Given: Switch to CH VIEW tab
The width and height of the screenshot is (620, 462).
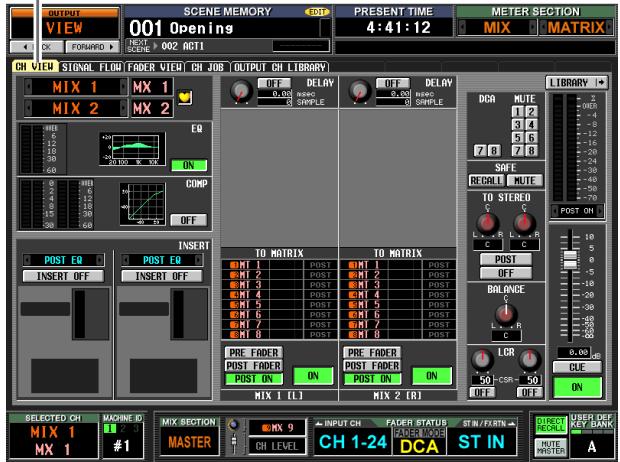Looking at the screenshot, I should click(x=35, y=66).
